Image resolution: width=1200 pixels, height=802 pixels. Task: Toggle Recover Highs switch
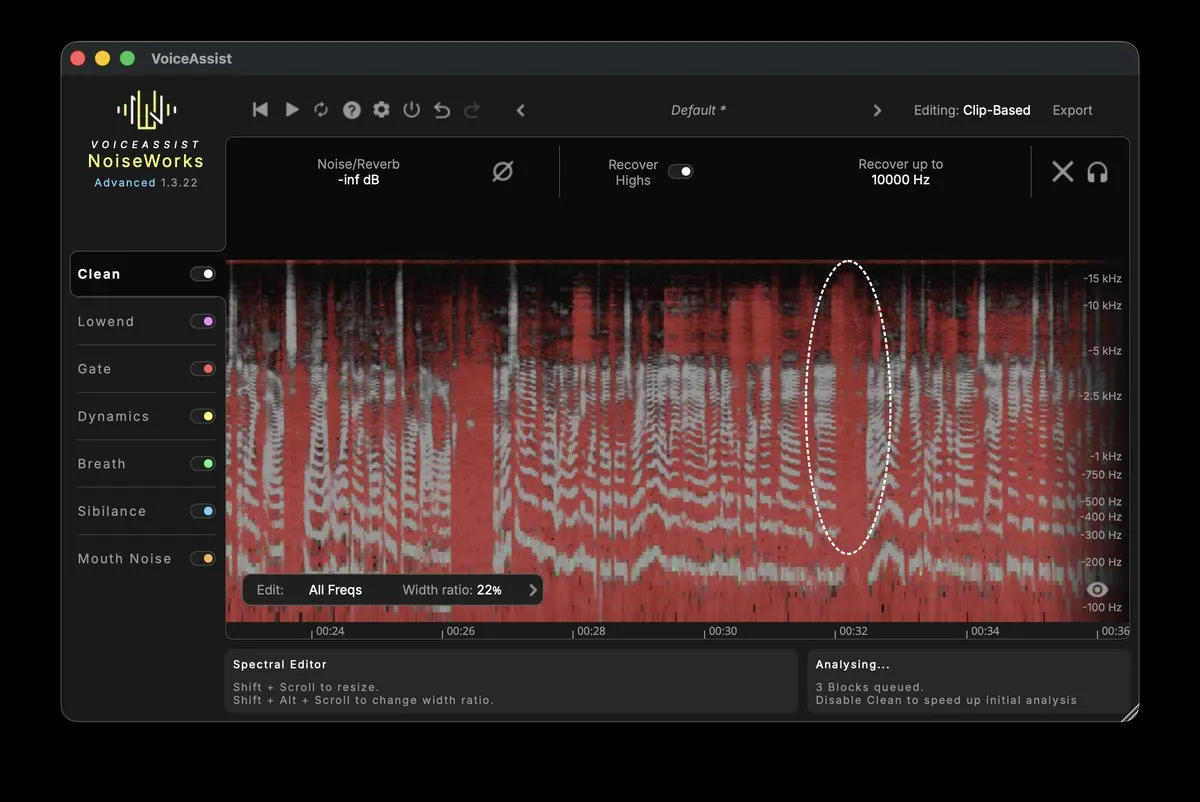tap(680, 171)
